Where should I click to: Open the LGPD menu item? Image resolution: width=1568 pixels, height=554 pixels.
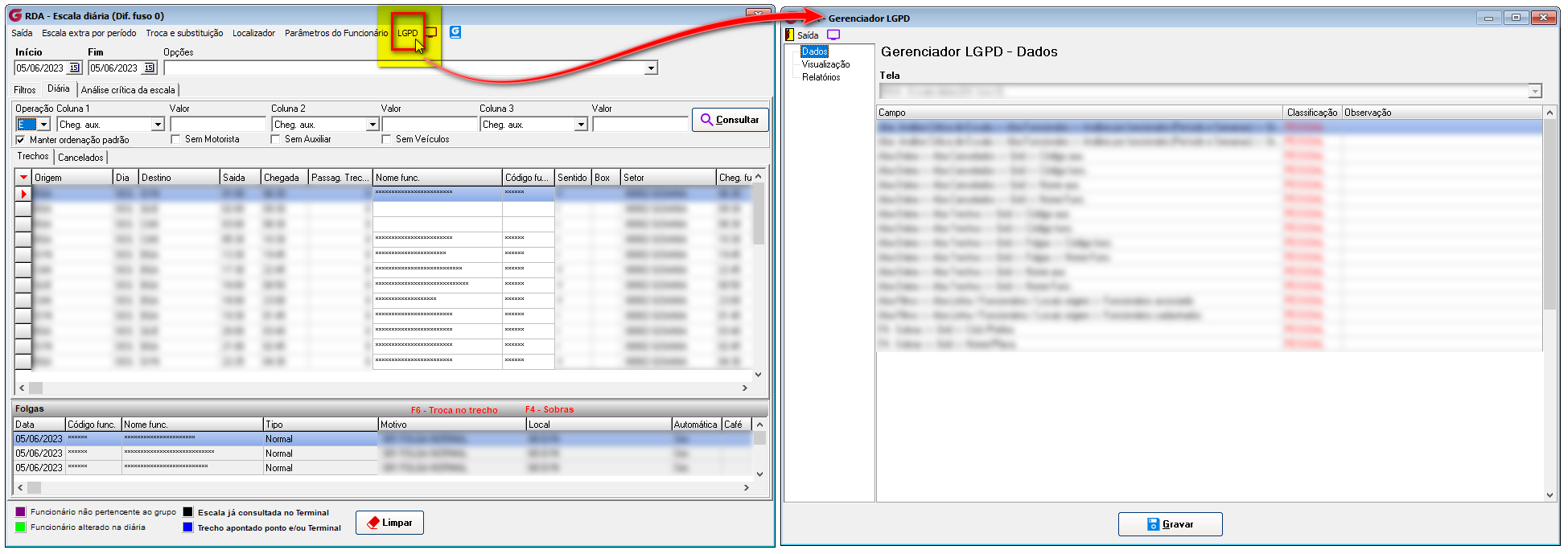408,33
